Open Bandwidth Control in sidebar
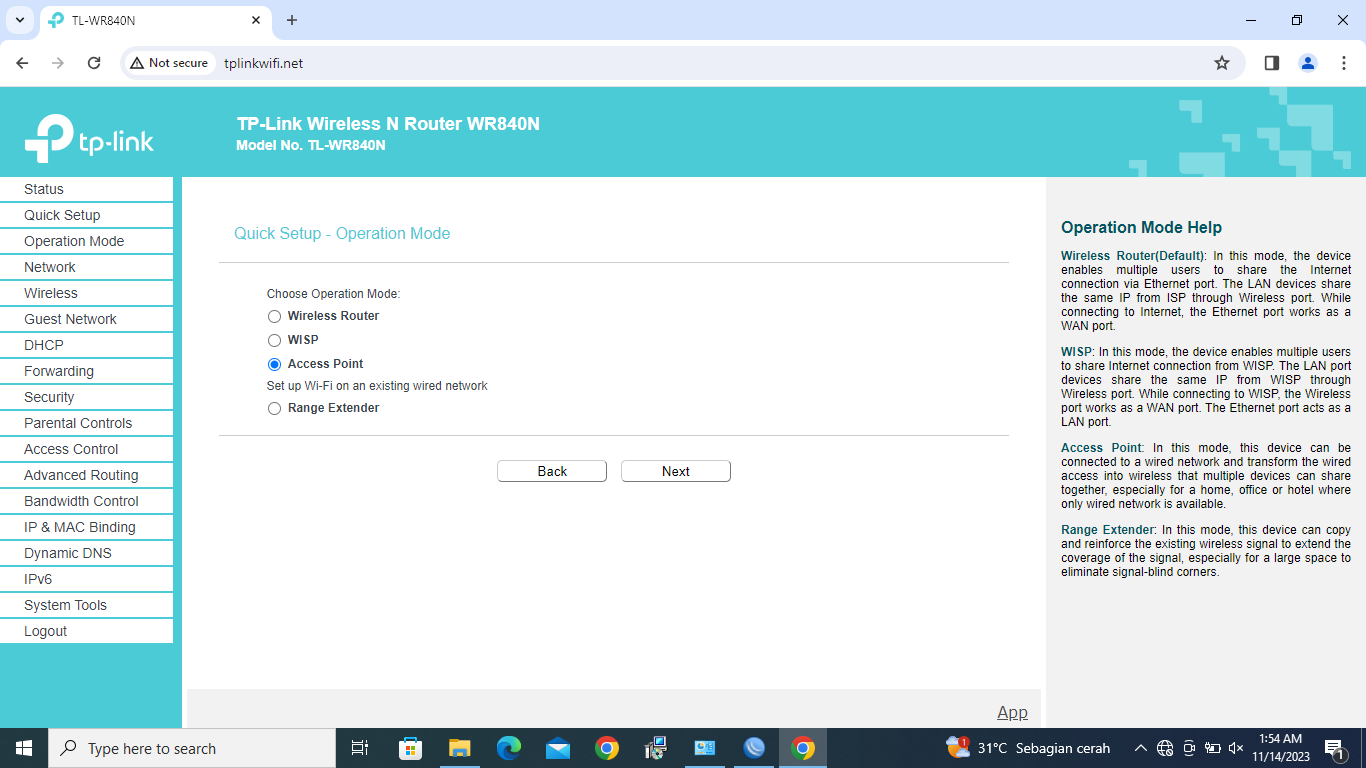The width and height of the screenshot is (1366, 768). point(86,501)
